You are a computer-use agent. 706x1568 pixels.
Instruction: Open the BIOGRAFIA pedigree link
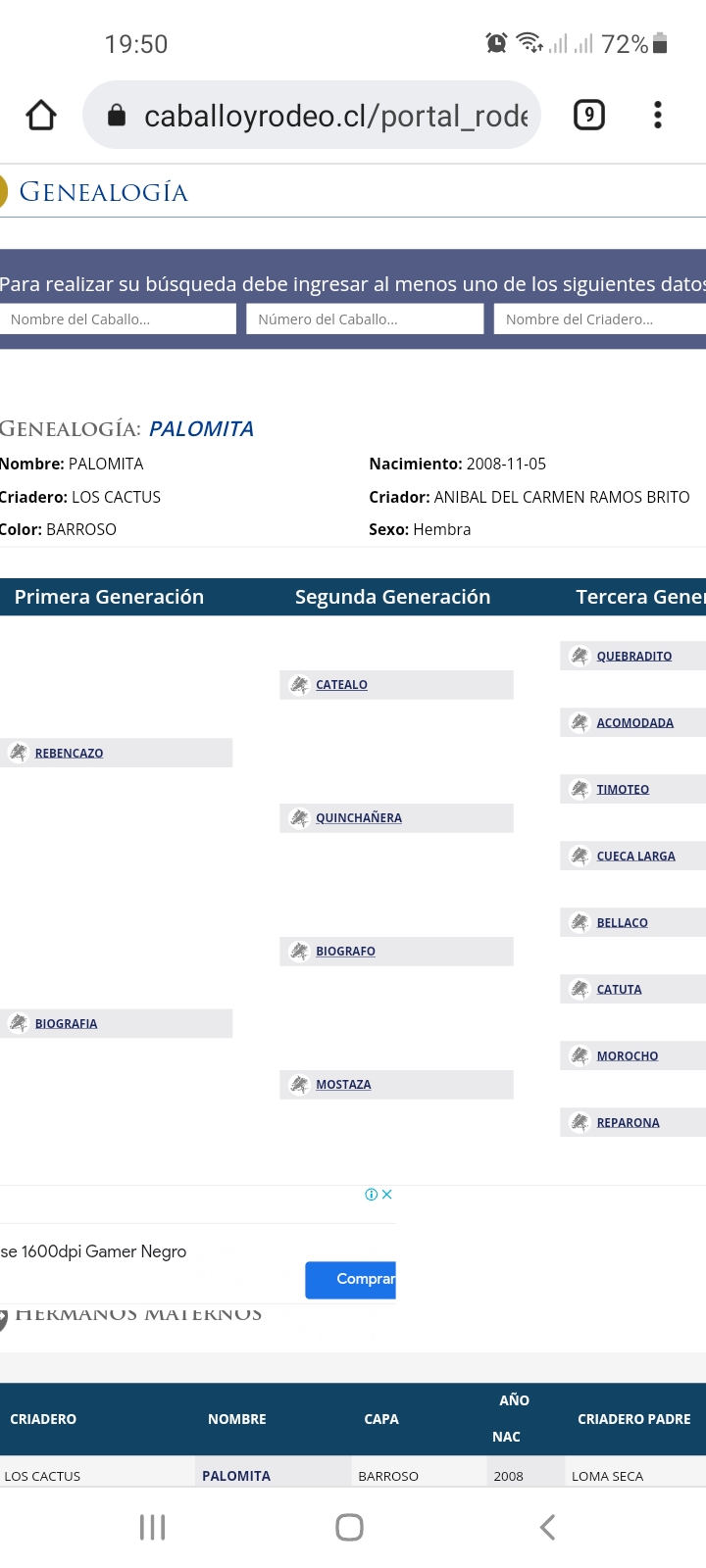coord(66,1024)
